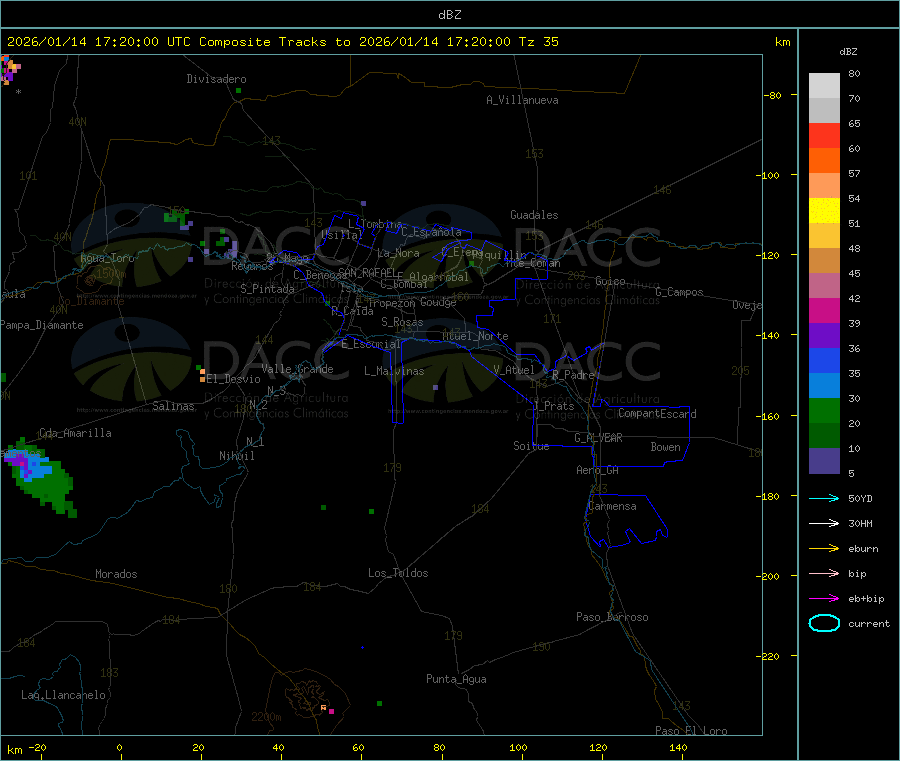Click the Nihuil map label
This screenshot has width=900, height=761.
pyautogui.click(x=236, y=456)
